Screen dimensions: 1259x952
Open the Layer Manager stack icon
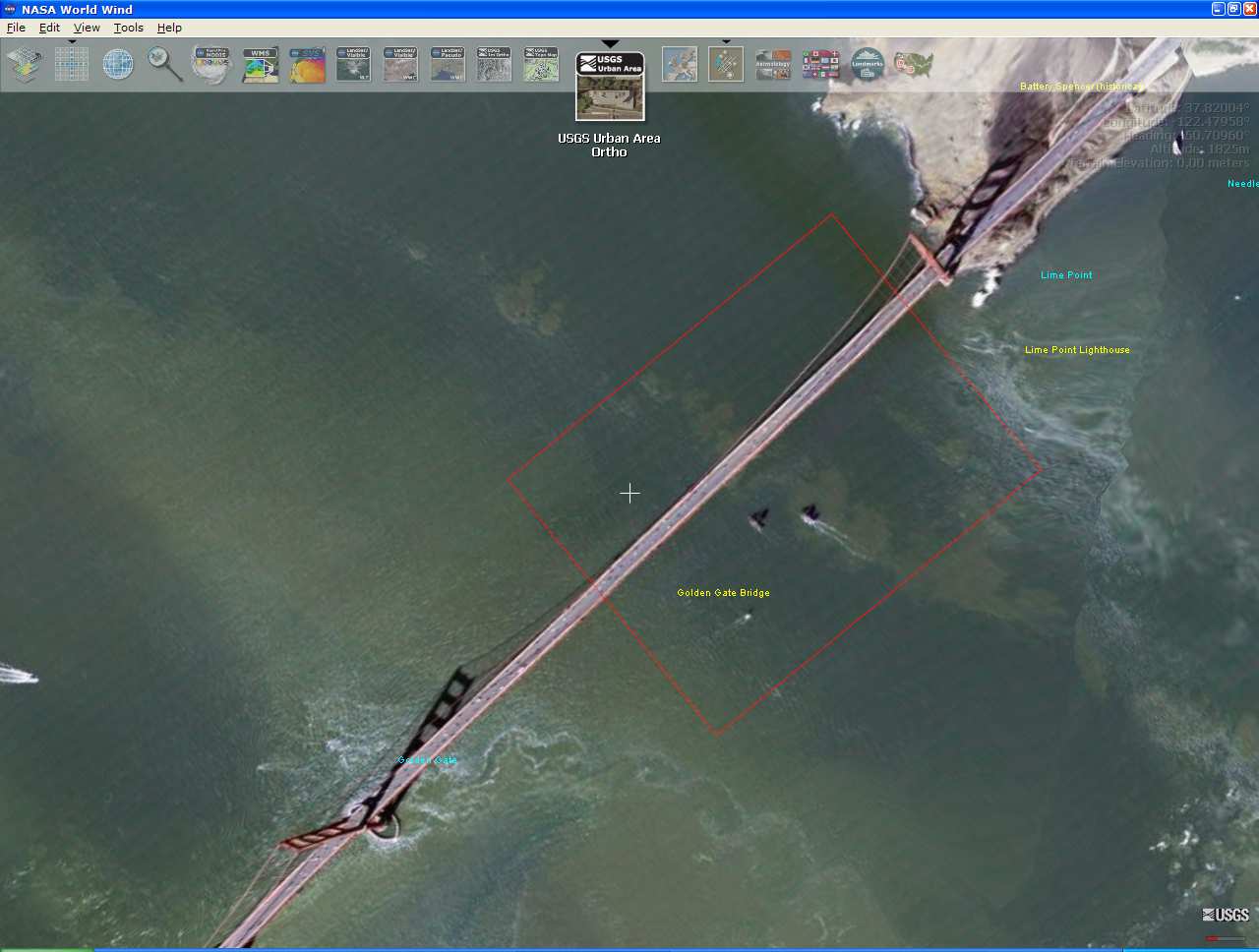click(25, 65)
